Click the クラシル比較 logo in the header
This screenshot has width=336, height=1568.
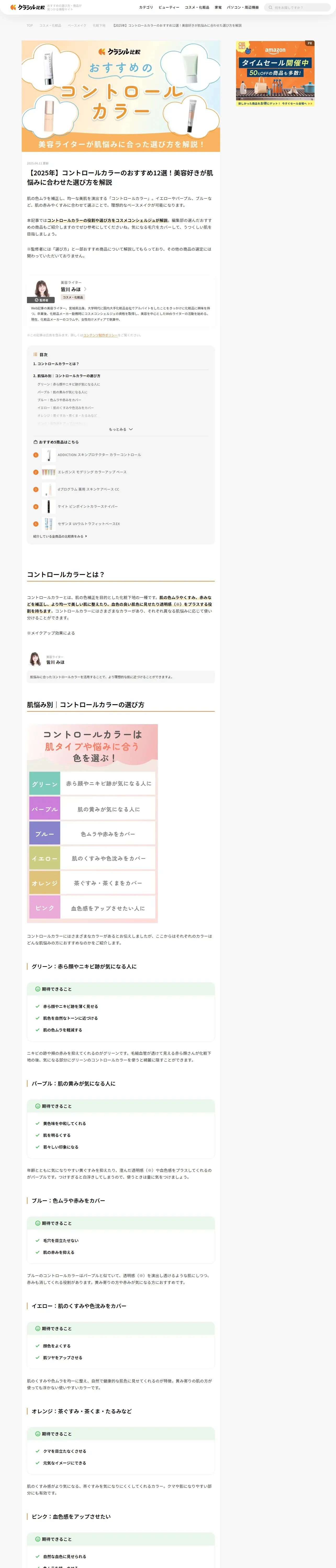[x=27, y=7]
